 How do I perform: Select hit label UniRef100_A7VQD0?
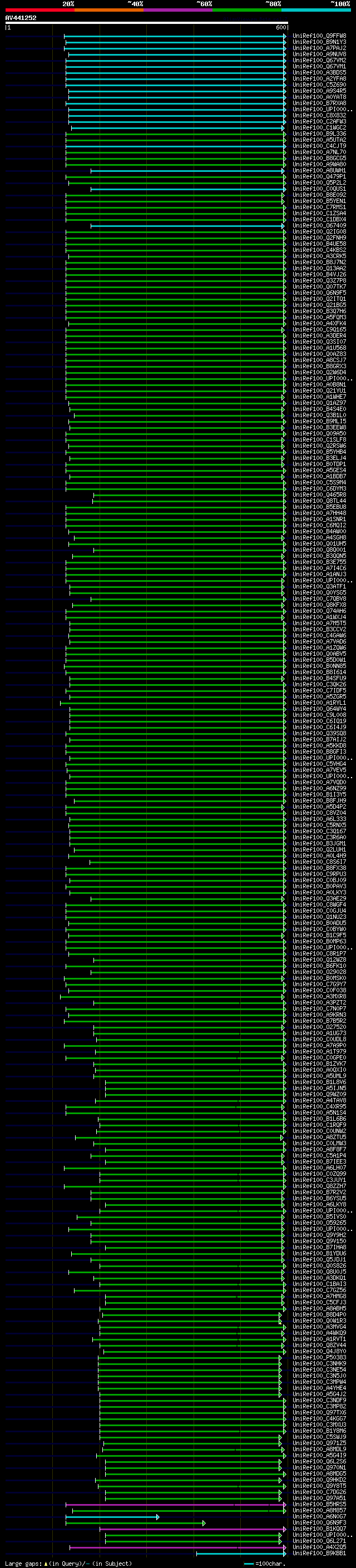(319, 782)
